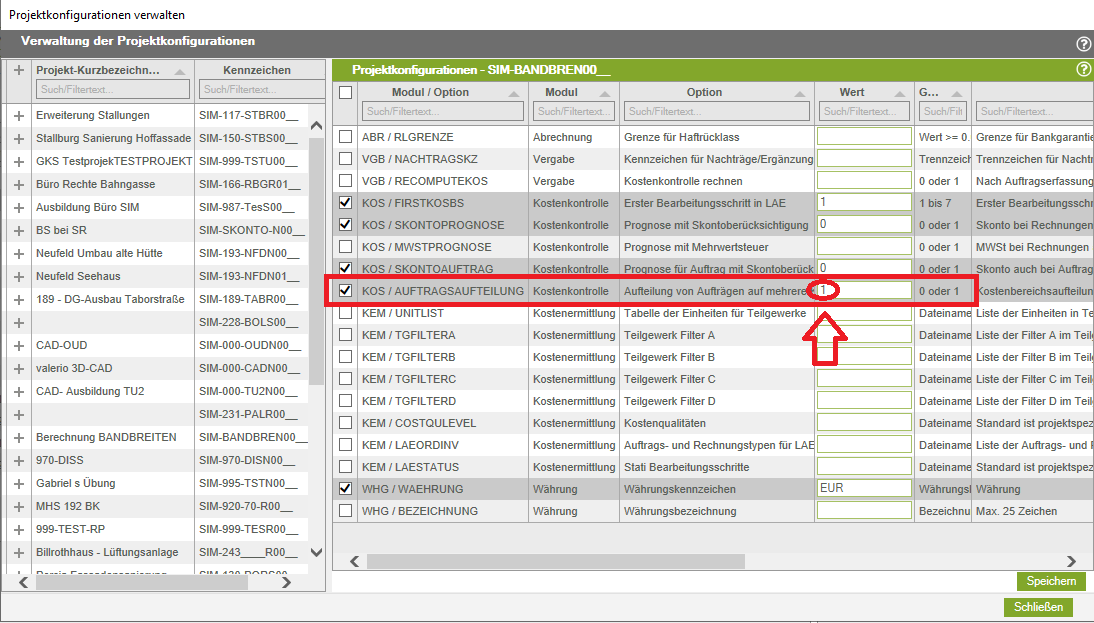The width and height of the screenshot is (1094, 623).
Task: Click the G... column header
Action: pos(929,92)
